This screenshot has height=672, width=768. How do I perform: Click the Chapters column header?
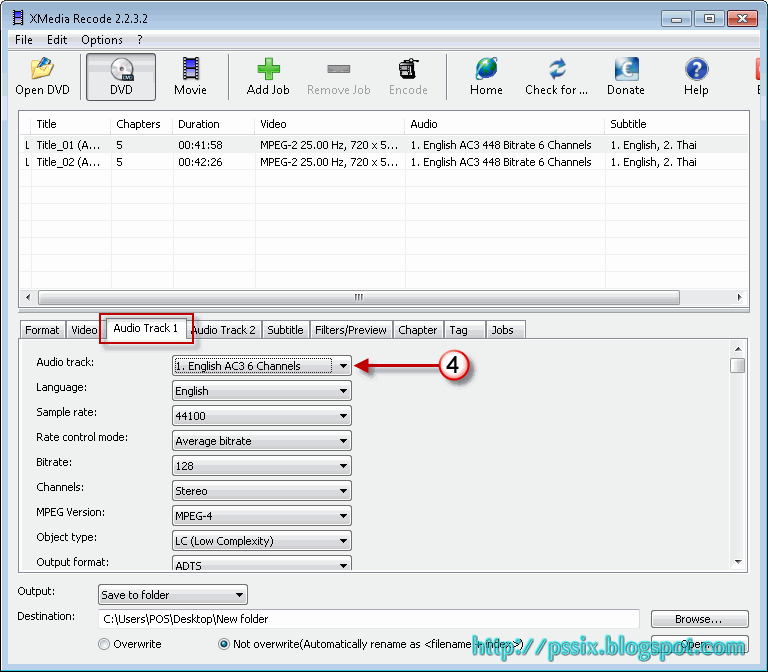[x=142, y=124]
